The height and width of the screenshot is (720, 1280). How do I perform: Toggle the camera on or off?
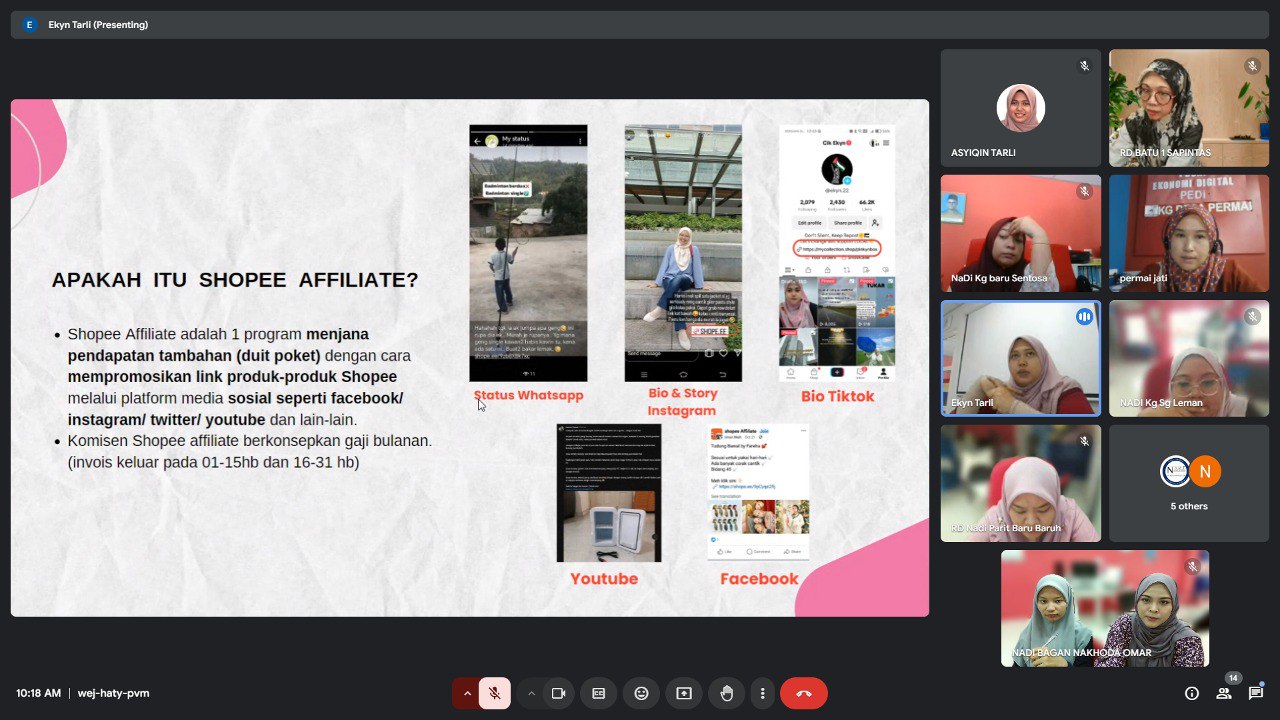tap(559, 693)
